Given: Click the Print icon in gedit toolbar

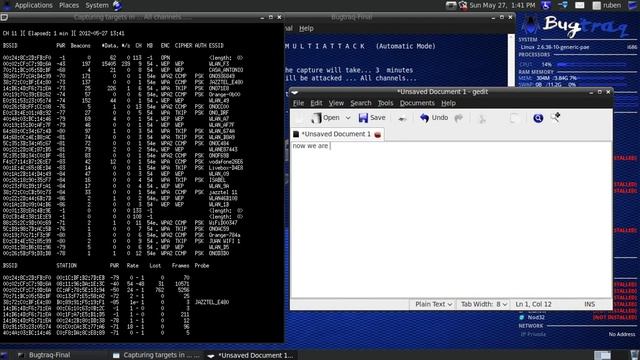Looking at the screenshot, I should click(402, 118).
